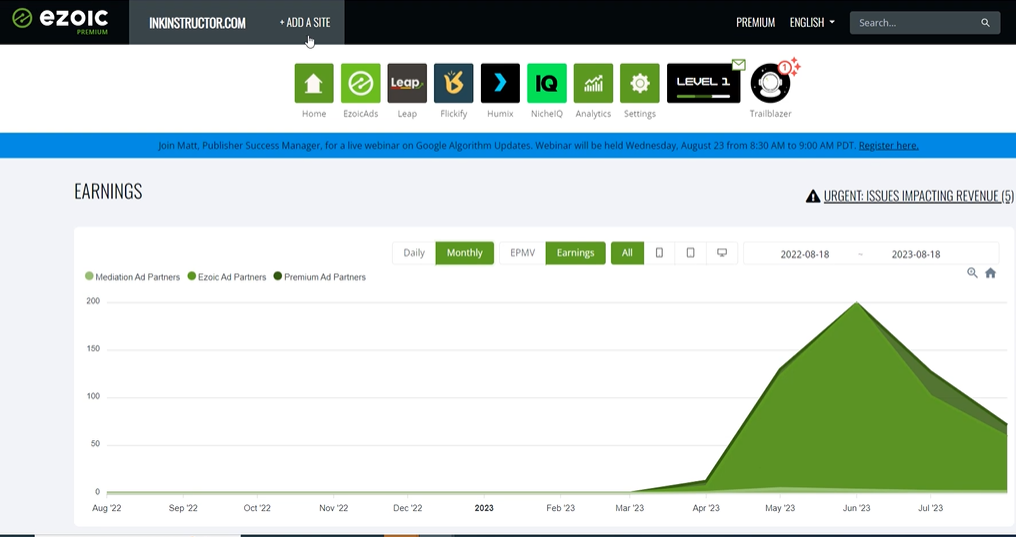Click the chart zoom magnifier icon
The height and width of the screenshot is (537, 1016).
pyautogui.click(x=972, y=273)
